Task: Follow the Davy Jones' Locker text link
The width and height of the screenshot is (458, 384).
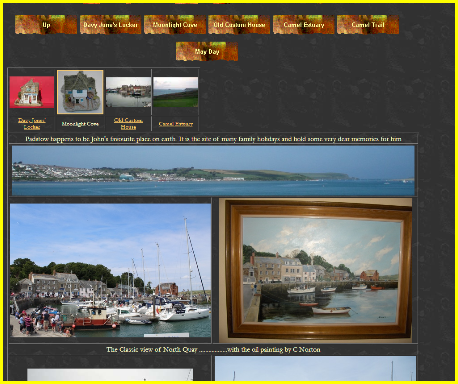Action: [x=32, y=124]
